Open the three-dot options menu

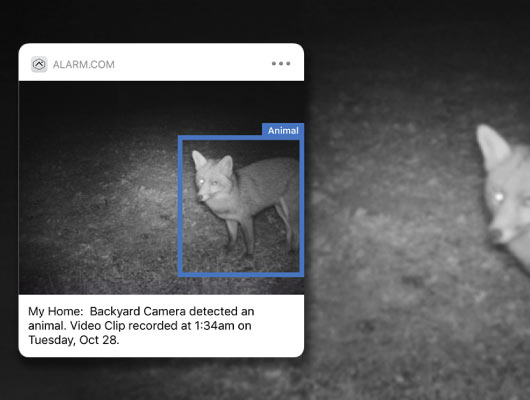[281, 64]
